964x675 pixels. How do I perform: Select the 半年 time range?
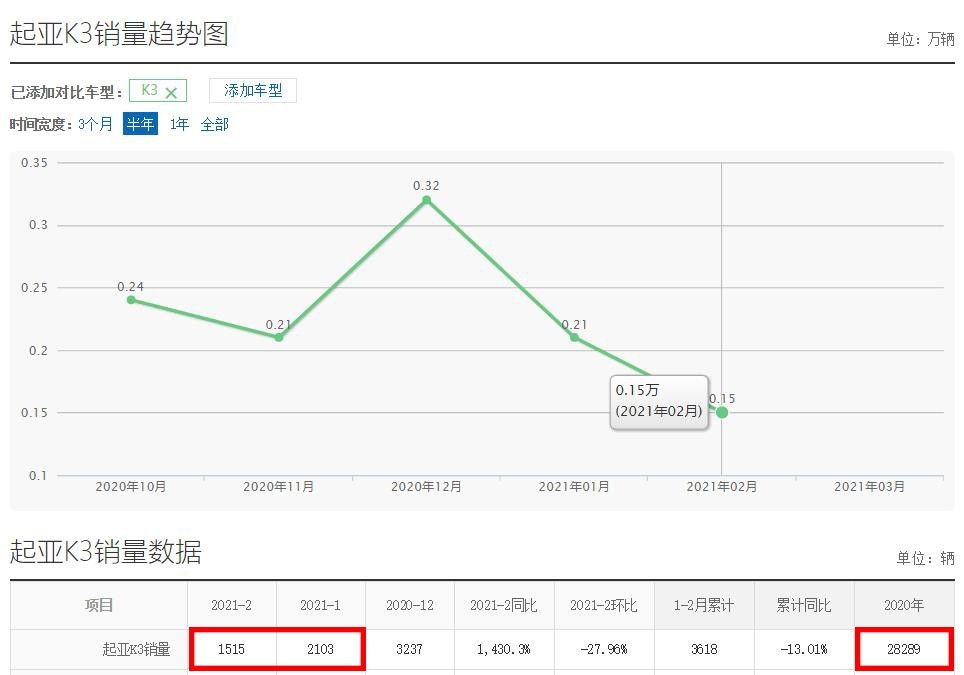pyautogui.click(x=140, y=124)
